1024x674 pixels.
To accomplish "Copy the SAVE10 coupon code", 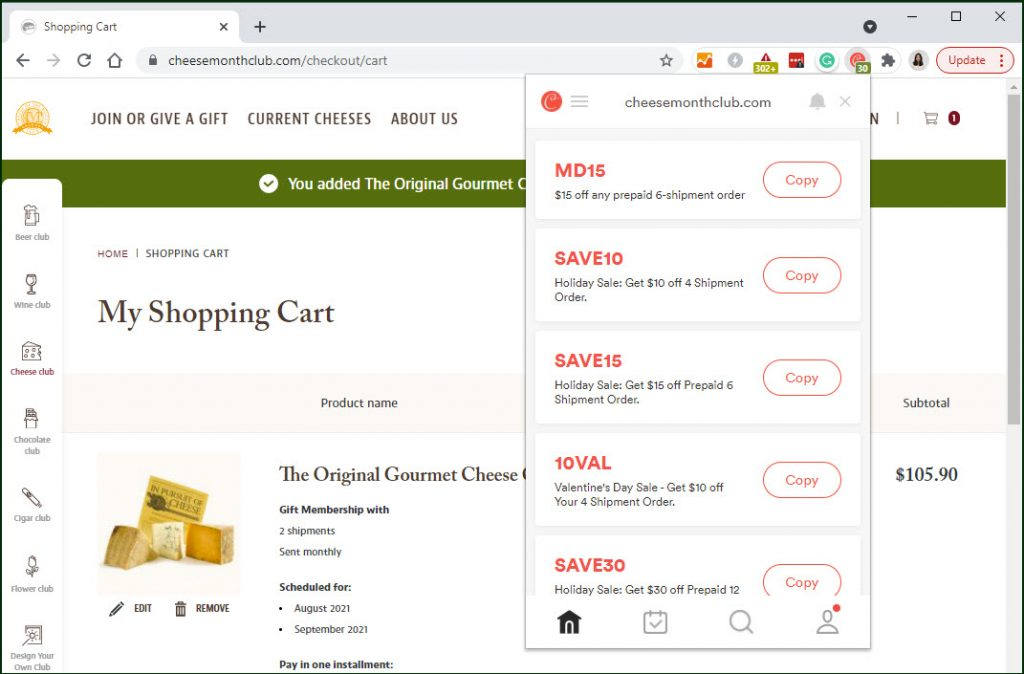I will 802,275.
